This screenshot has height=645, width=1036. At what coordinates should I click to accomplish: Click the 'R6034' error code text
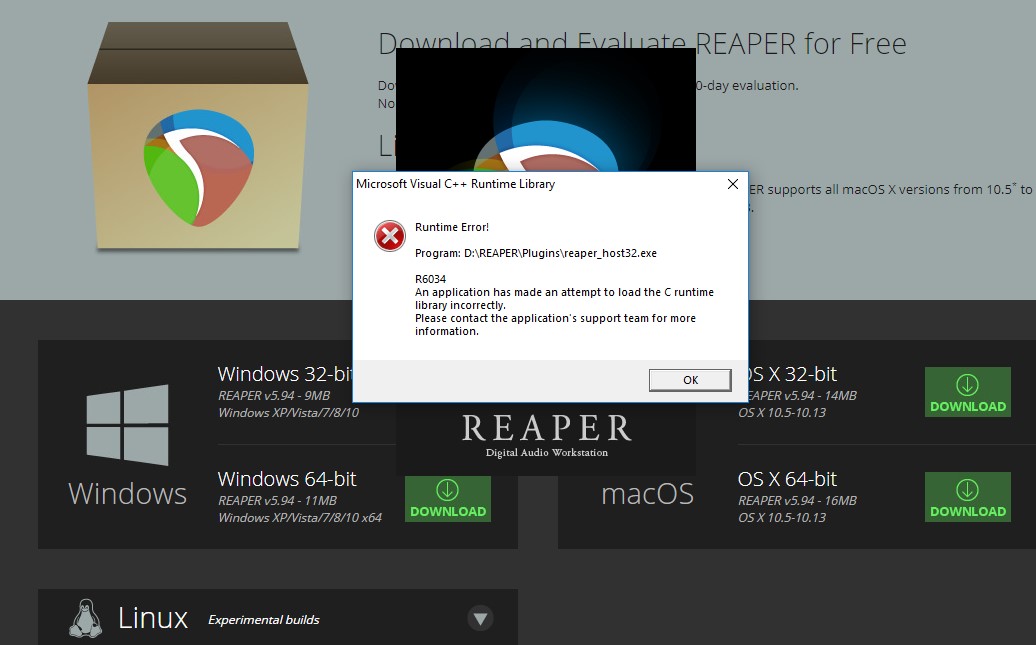pos(430,279)
